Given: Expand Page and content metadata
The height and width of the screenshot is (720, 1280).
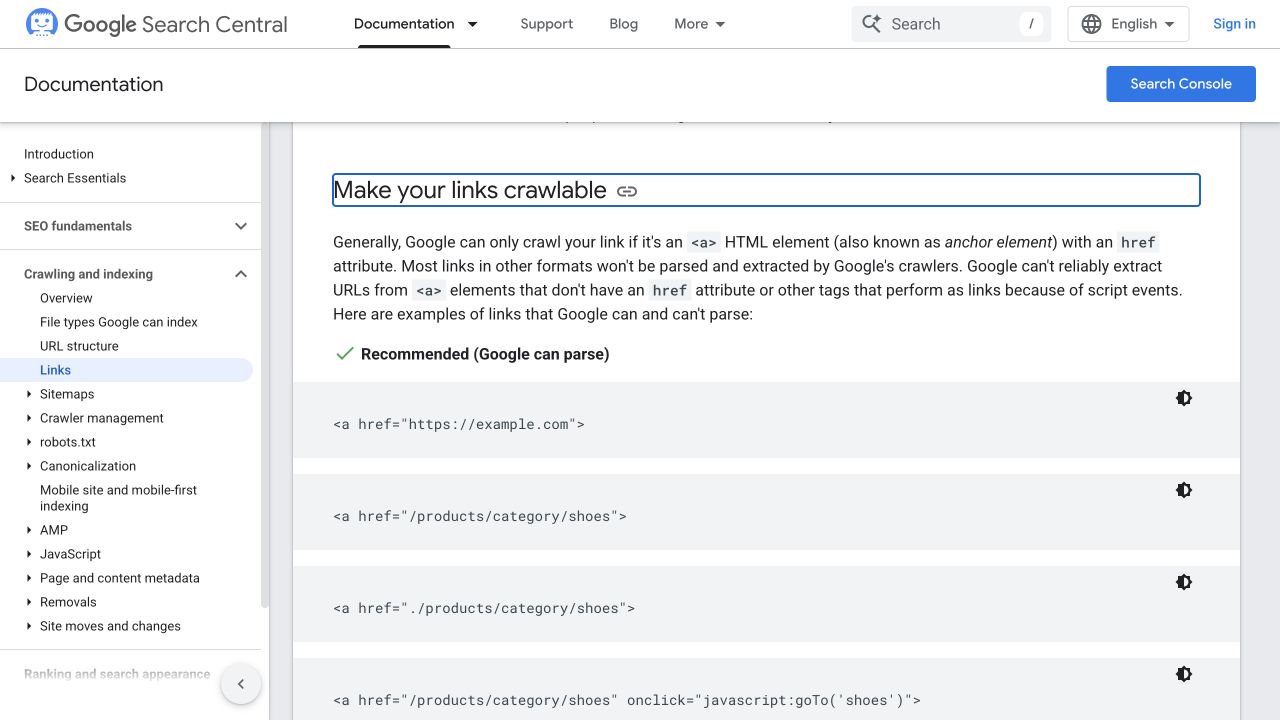Looking at the screenshot, I should pyautogui.click(x=29, y=578).
